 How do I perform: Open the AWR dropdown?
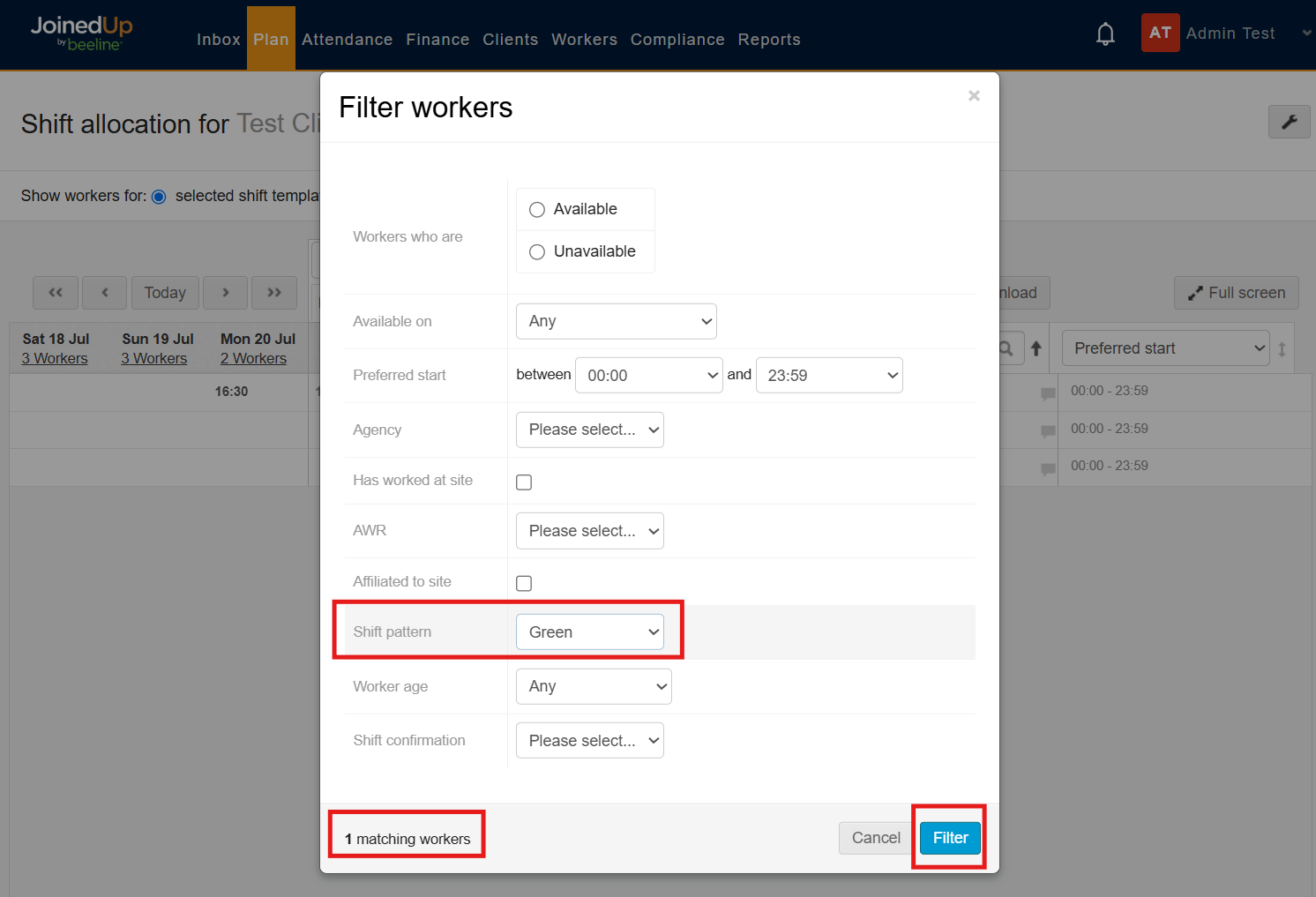pyautogui.click(x=590, y=531)
